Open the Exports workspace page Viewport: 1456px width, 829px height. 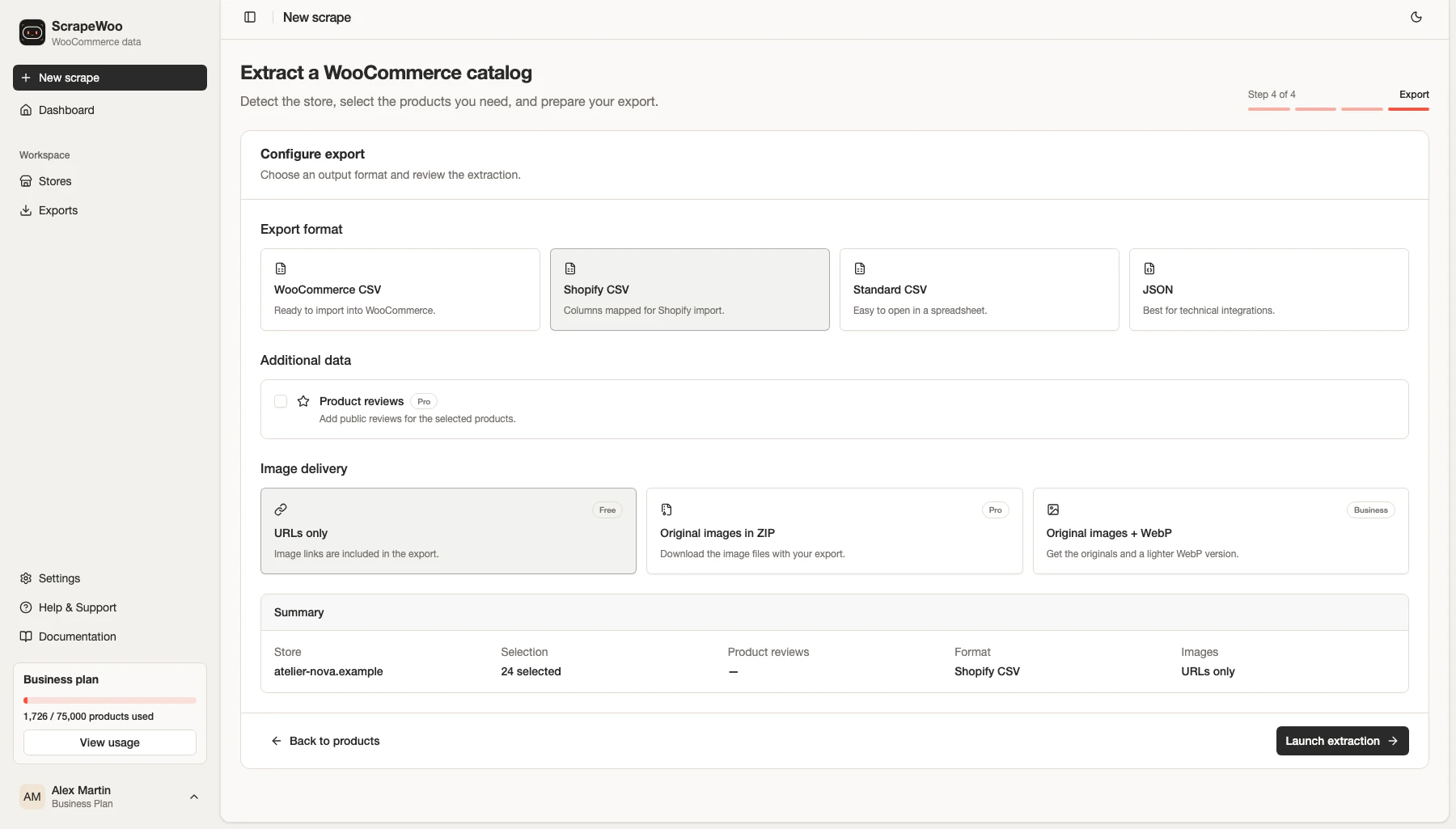pyautogui.click(x=110, y=210)
